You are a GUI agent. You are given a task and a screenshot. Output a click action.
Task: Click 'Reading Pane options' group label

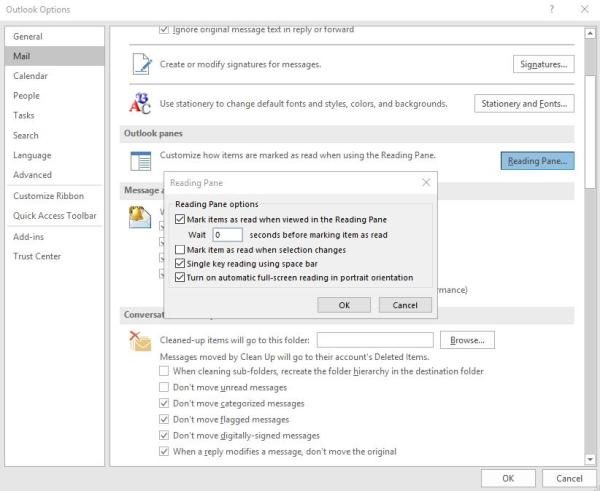(217, 204)
